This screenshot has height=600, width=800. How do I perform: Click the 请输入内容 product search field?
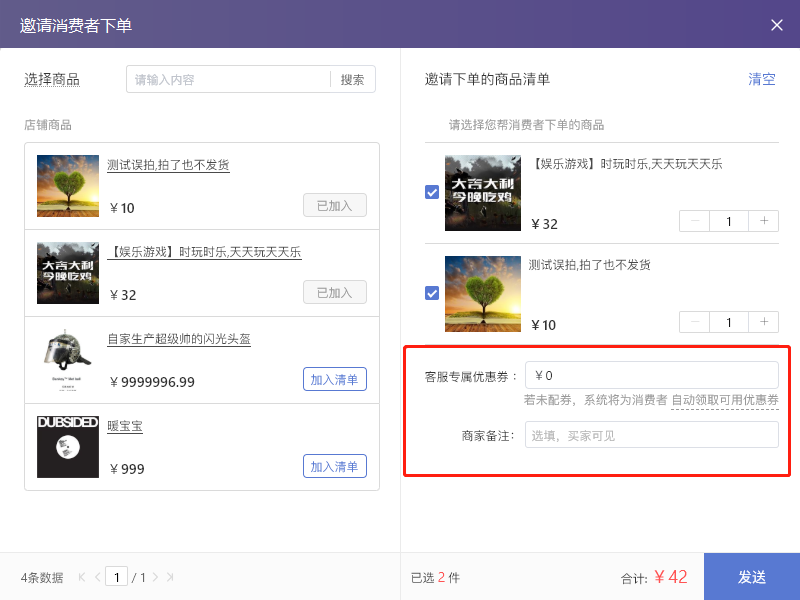[229, 80]
